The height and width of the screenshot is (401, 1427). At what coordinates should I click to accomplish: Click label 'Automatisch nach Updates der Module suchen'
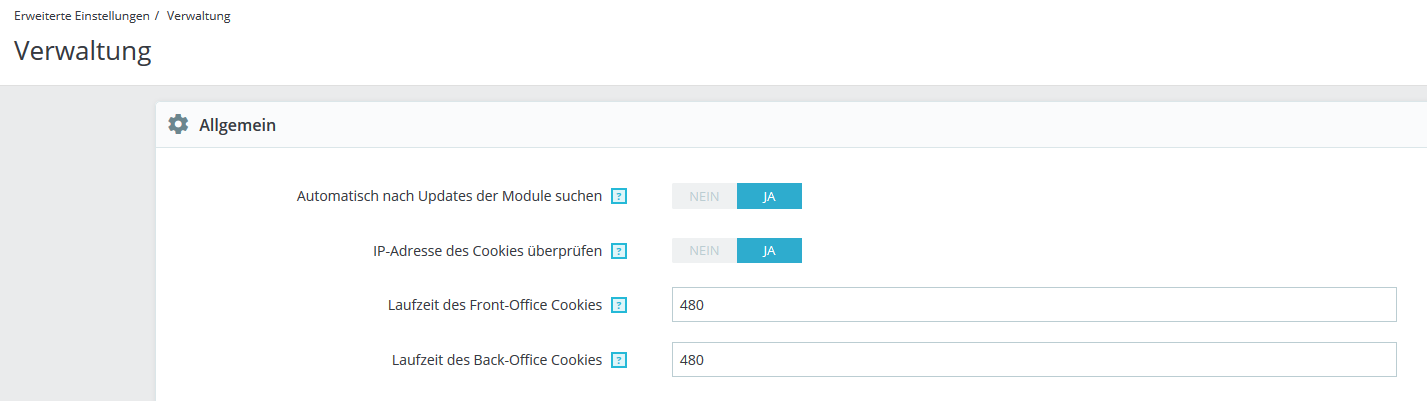(x=449, y=196)
